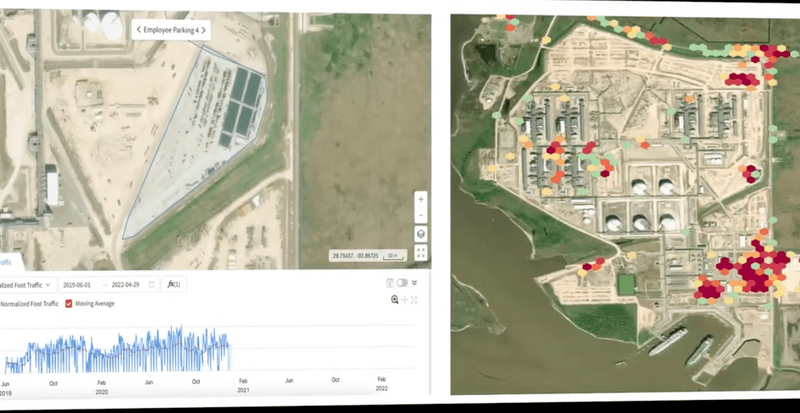This screenshot has height=413, width=800.
Task: Click the Feb 2022 axis label
Action: (x=382, y=383)
